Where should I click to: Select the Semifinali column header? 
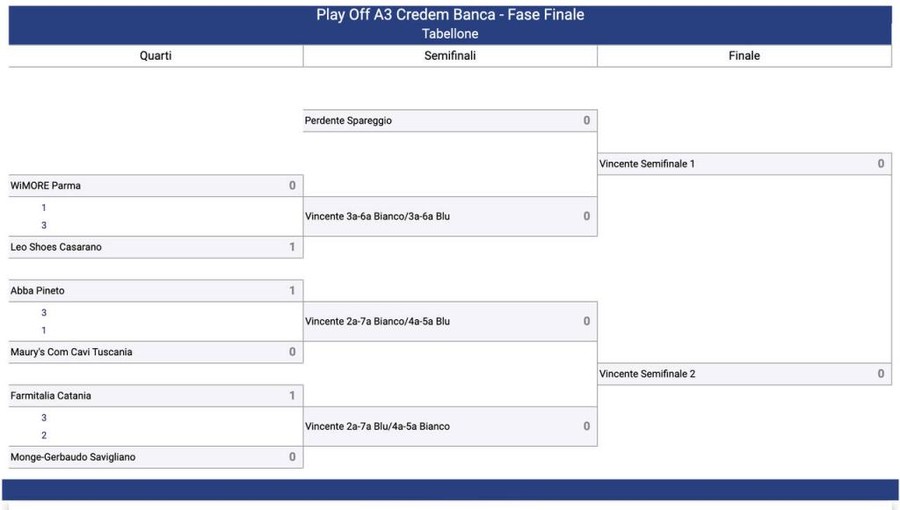coord(450,56)
